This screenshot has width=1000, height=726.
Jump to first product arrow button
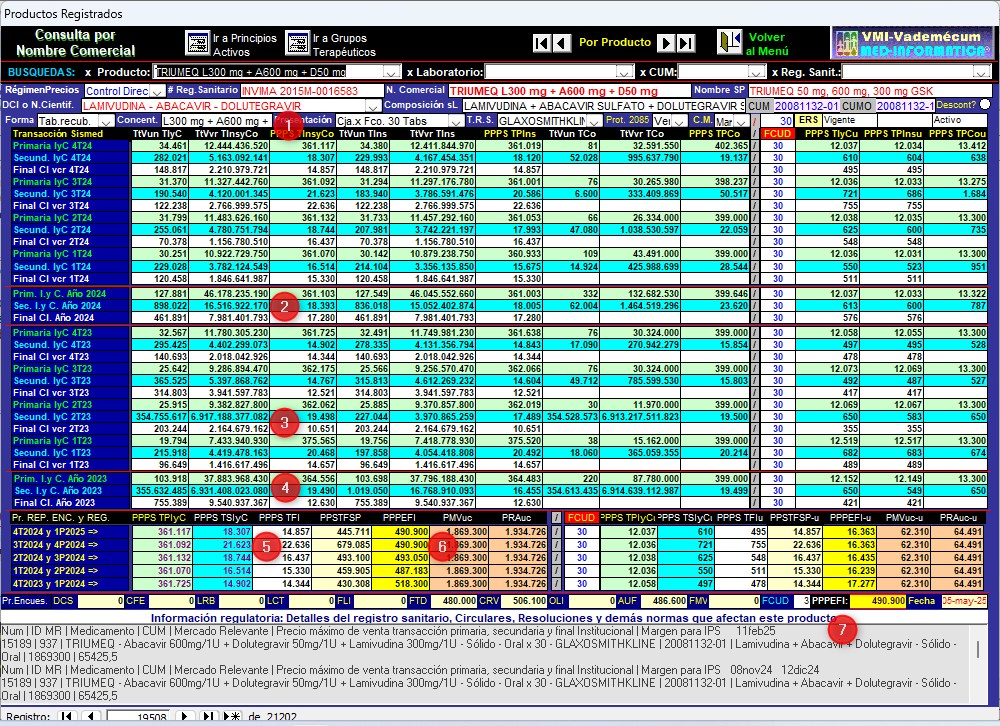click(542, 43)
